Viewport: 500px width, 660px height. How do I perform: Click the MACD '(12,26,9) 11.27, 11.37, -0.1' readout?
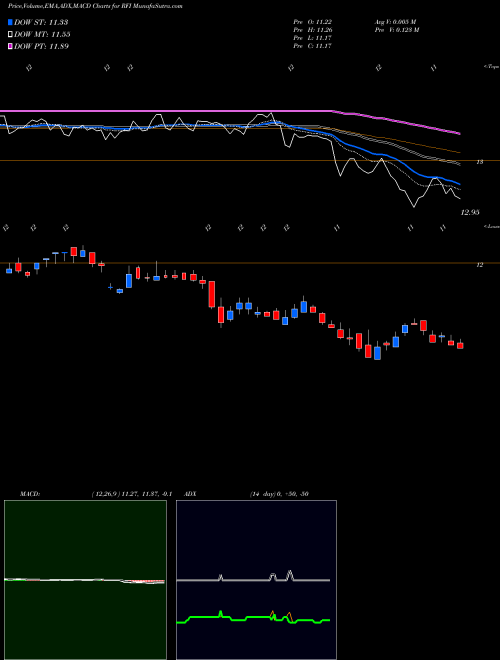[131, 494]
